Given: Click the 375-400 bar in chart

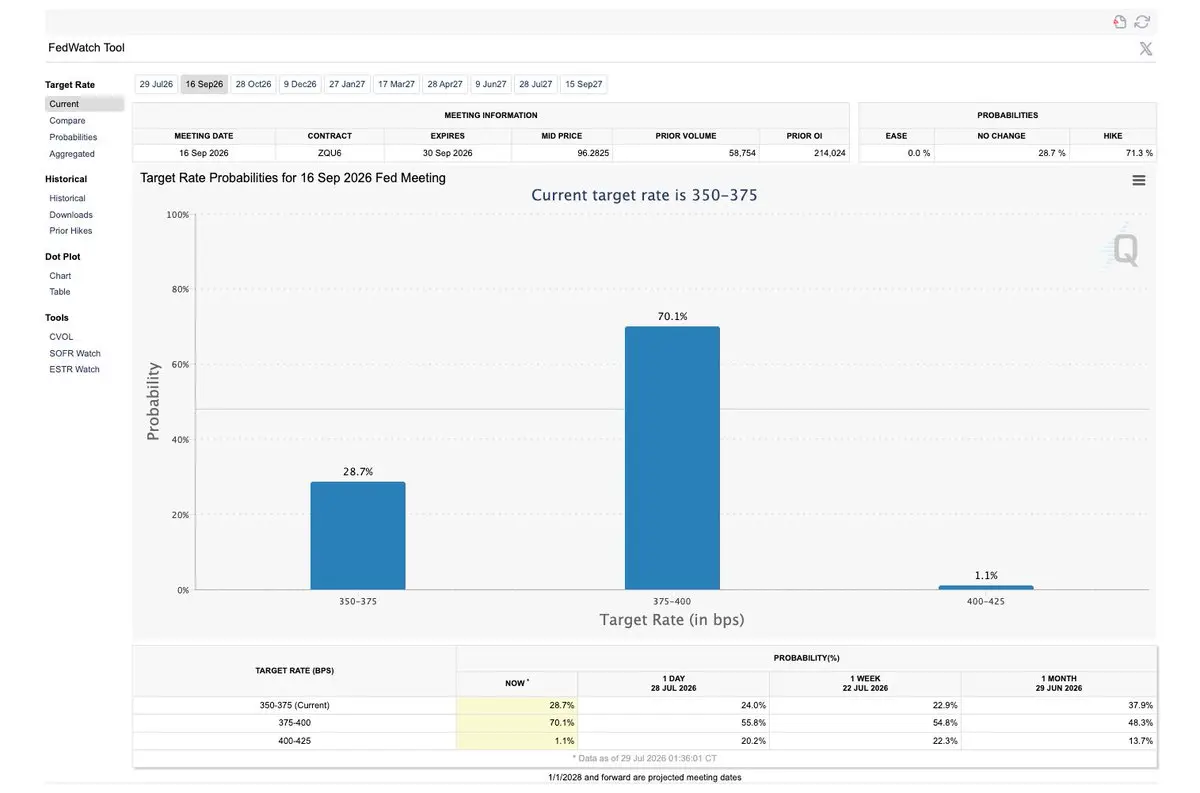Looking at the screenshot, I should [672, 458].
